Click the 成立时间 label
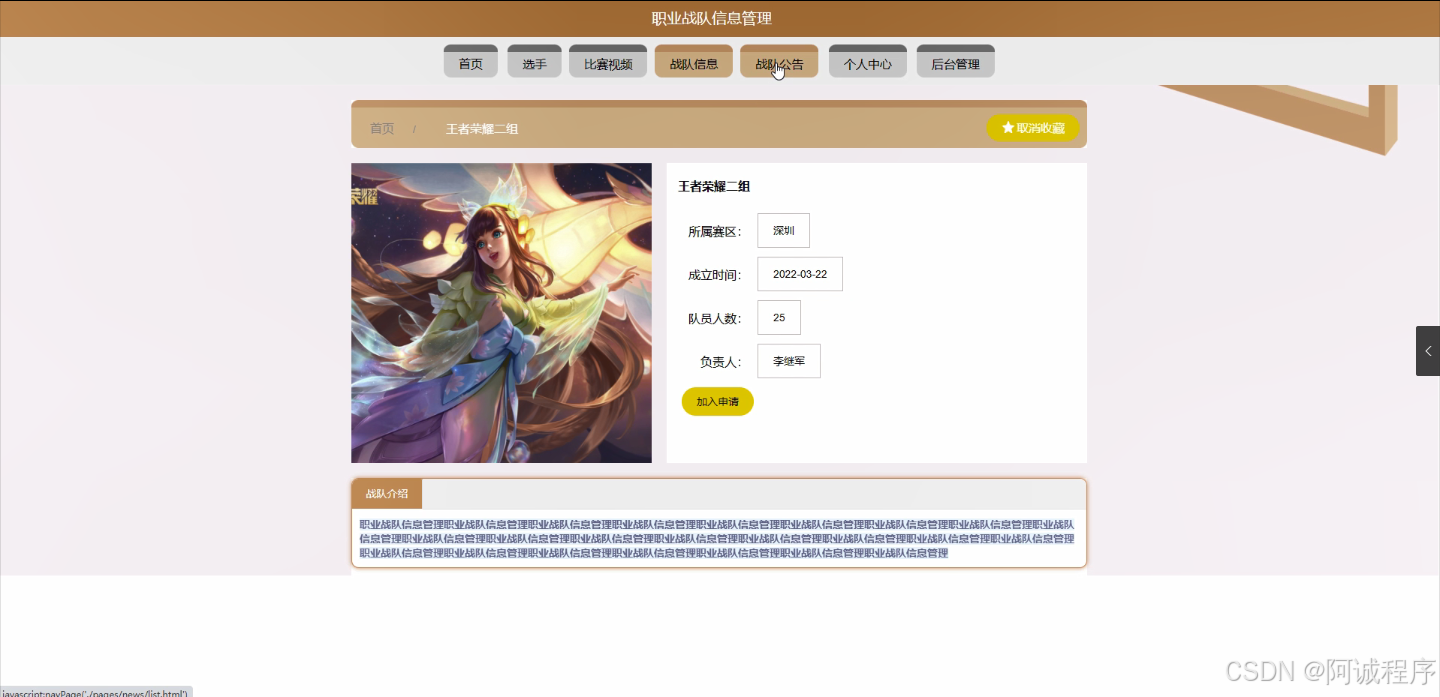Screen dimensions: 1440x697 pos(714,275)
